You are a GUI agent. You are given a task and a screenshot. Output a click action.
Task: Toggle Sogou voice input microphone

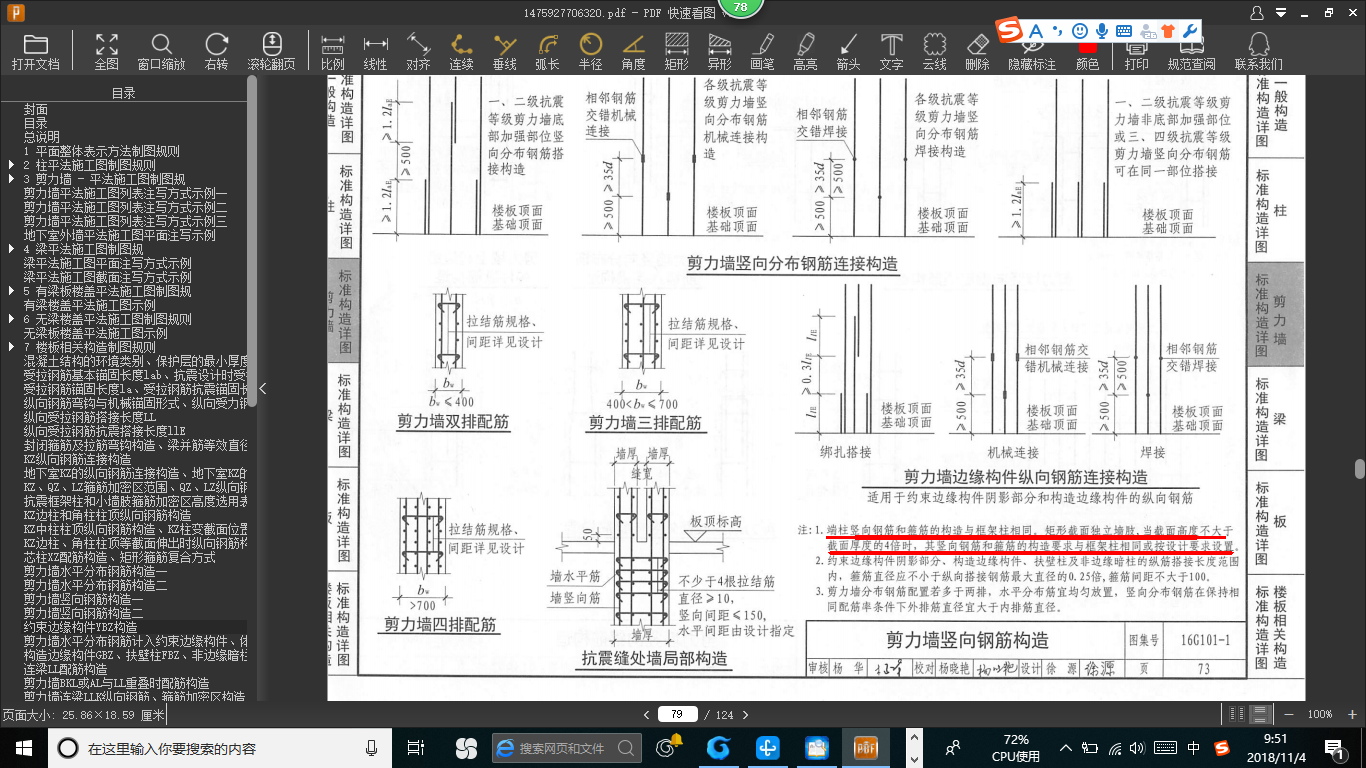click(x=1102, y=31)
